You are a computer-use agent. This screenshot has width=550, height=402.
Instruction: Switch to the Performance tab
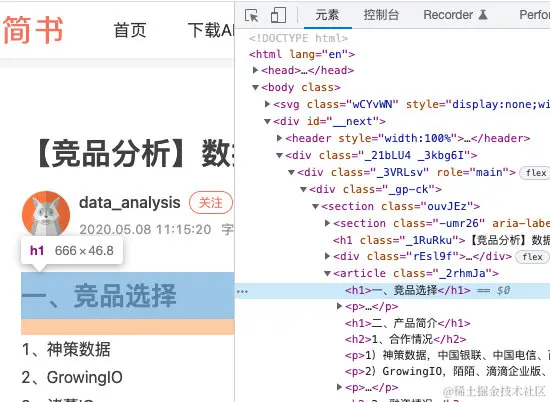pos(535,15)
